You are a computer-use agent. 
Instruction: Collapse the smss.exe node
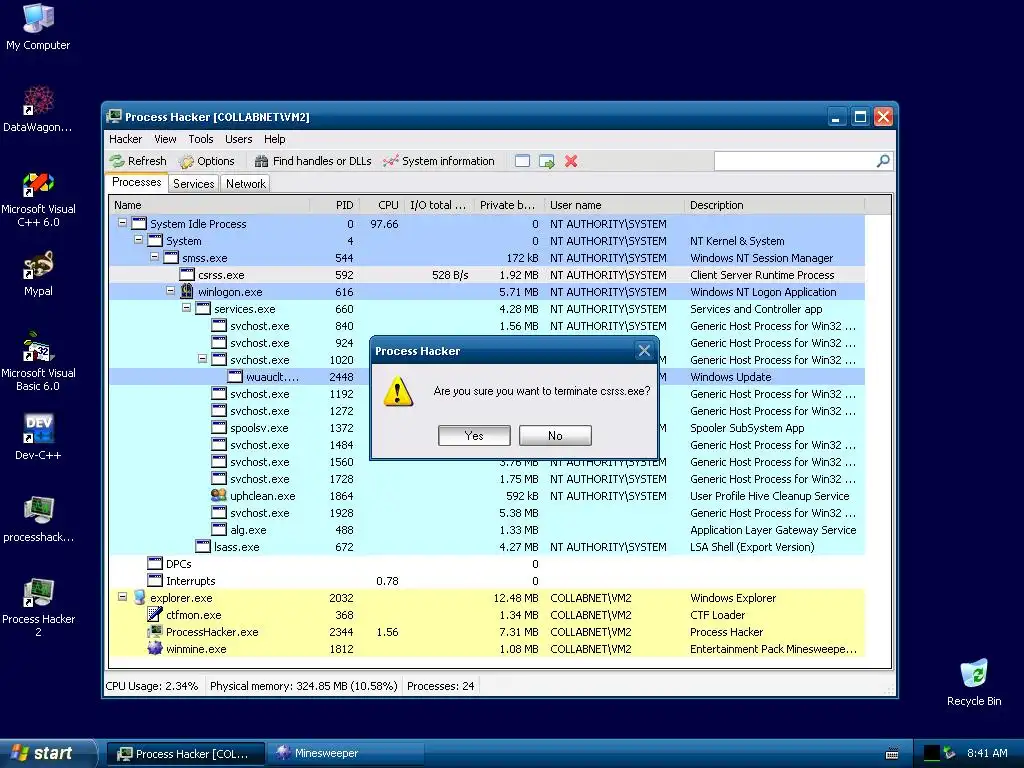tap(155, 257)
